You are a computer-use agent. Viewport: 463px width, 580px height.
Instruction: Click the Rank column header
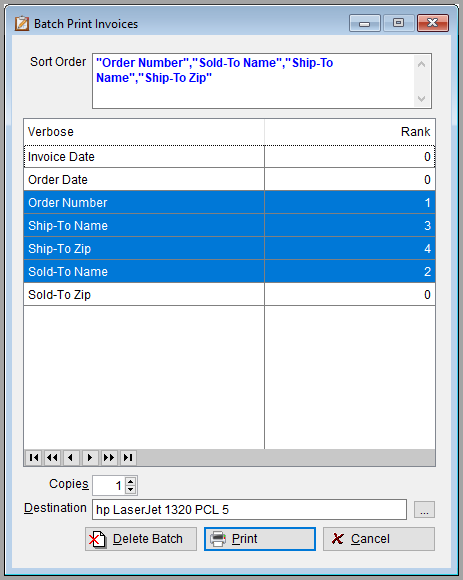pyautogui.click(x=350, y=132)
